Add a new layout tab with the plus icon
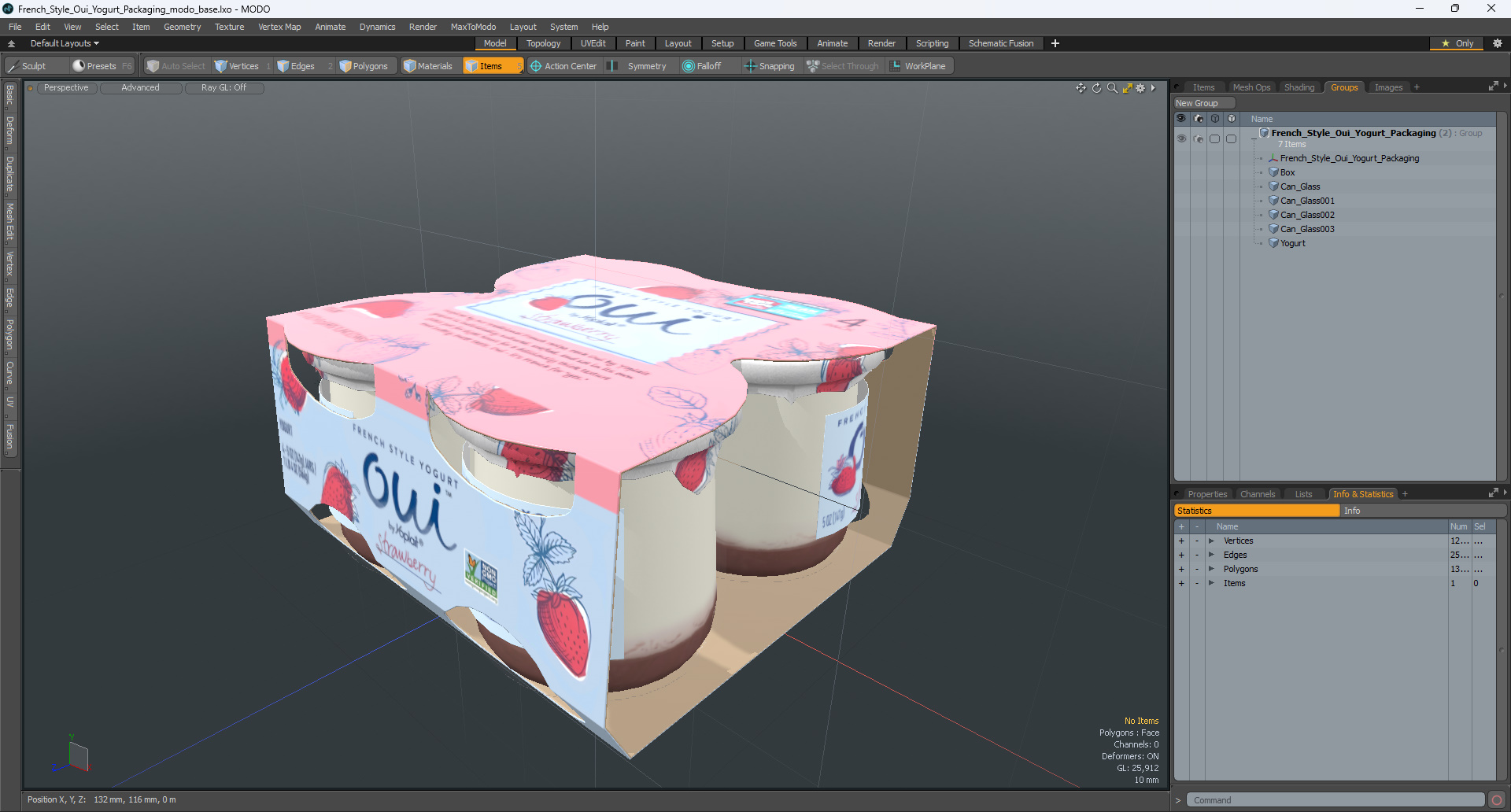Viewport: 1511px width, 812px height. [x=1055, y=43]
